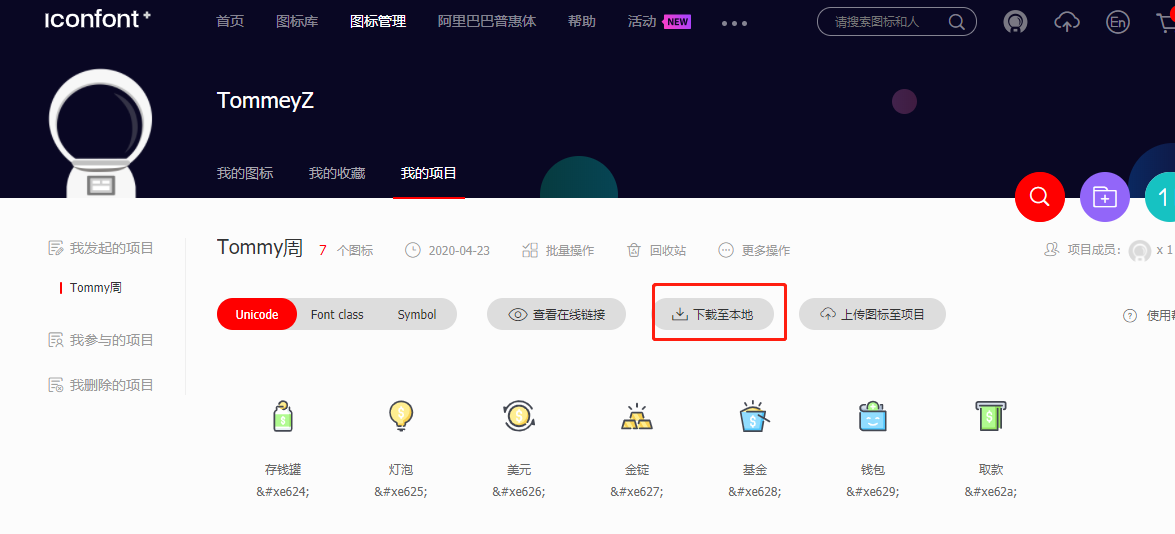Click the &#xe624; unicode text
This screenshot has width=1175, height=534.
pyautogui.click(x=283, y=492)
